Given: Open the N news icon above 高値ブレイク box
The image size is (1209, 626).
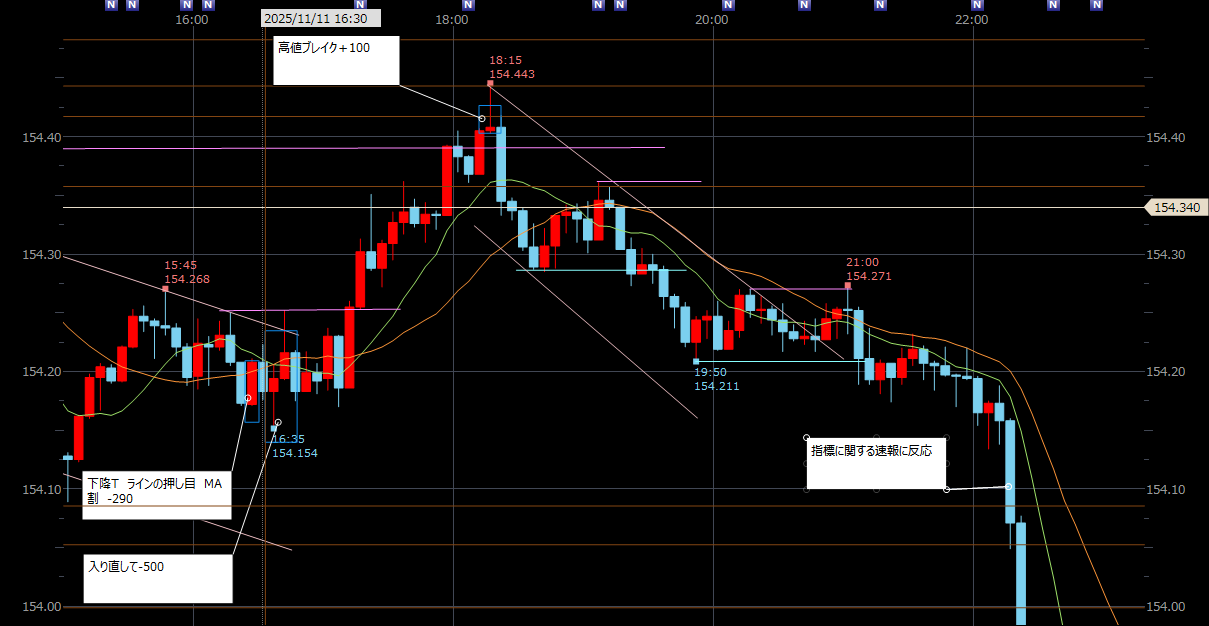Looking at the screenshot, I should click(x=359, y=5).
